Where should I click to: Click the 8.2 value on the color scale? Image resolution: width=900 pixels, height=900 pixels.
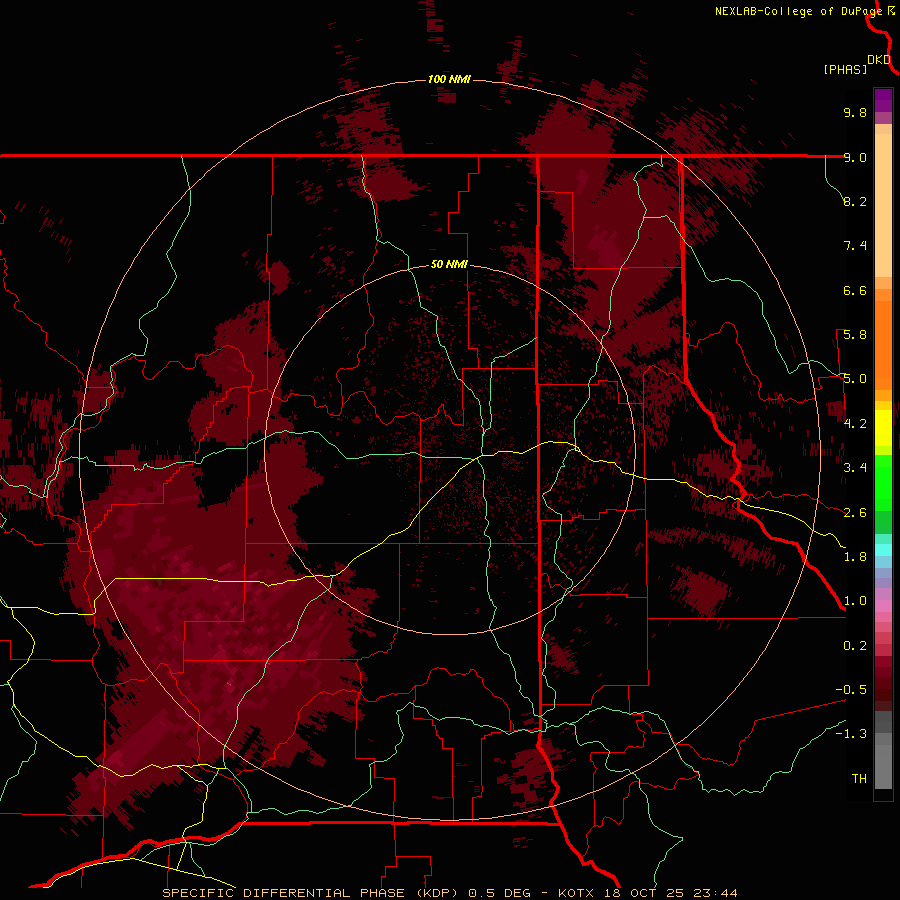[855, 201]
